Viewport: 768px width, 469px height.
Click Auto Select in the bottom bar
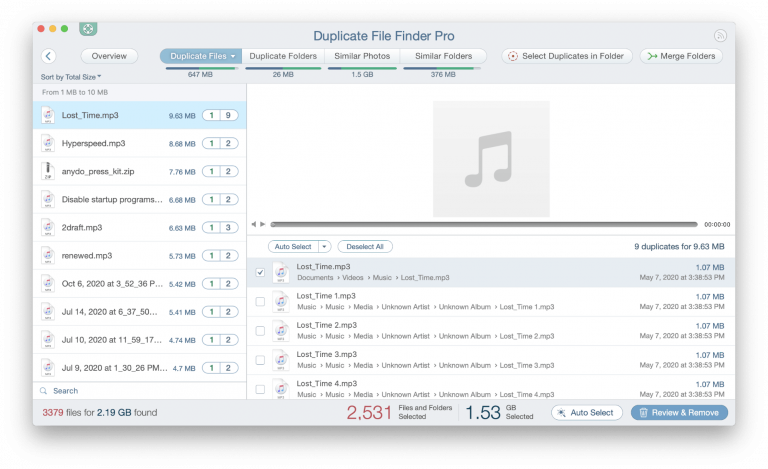tap(587, 413)
